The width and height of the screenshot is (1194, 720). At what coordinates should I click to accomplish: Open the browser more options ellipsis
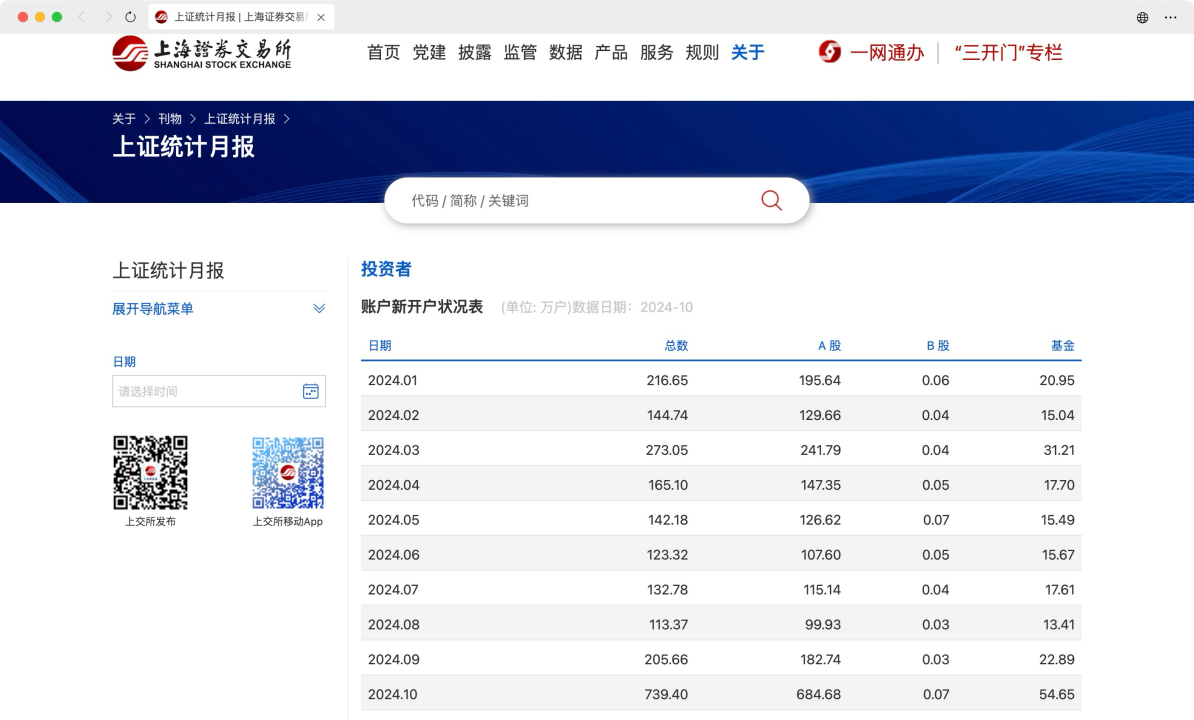coord(1170,17)
